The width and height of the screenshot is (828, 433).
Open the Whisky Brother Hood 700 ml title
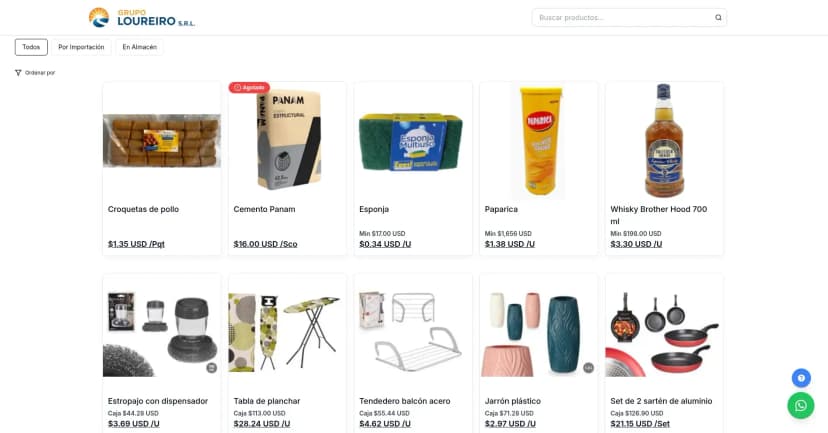[x=658, y=215]
